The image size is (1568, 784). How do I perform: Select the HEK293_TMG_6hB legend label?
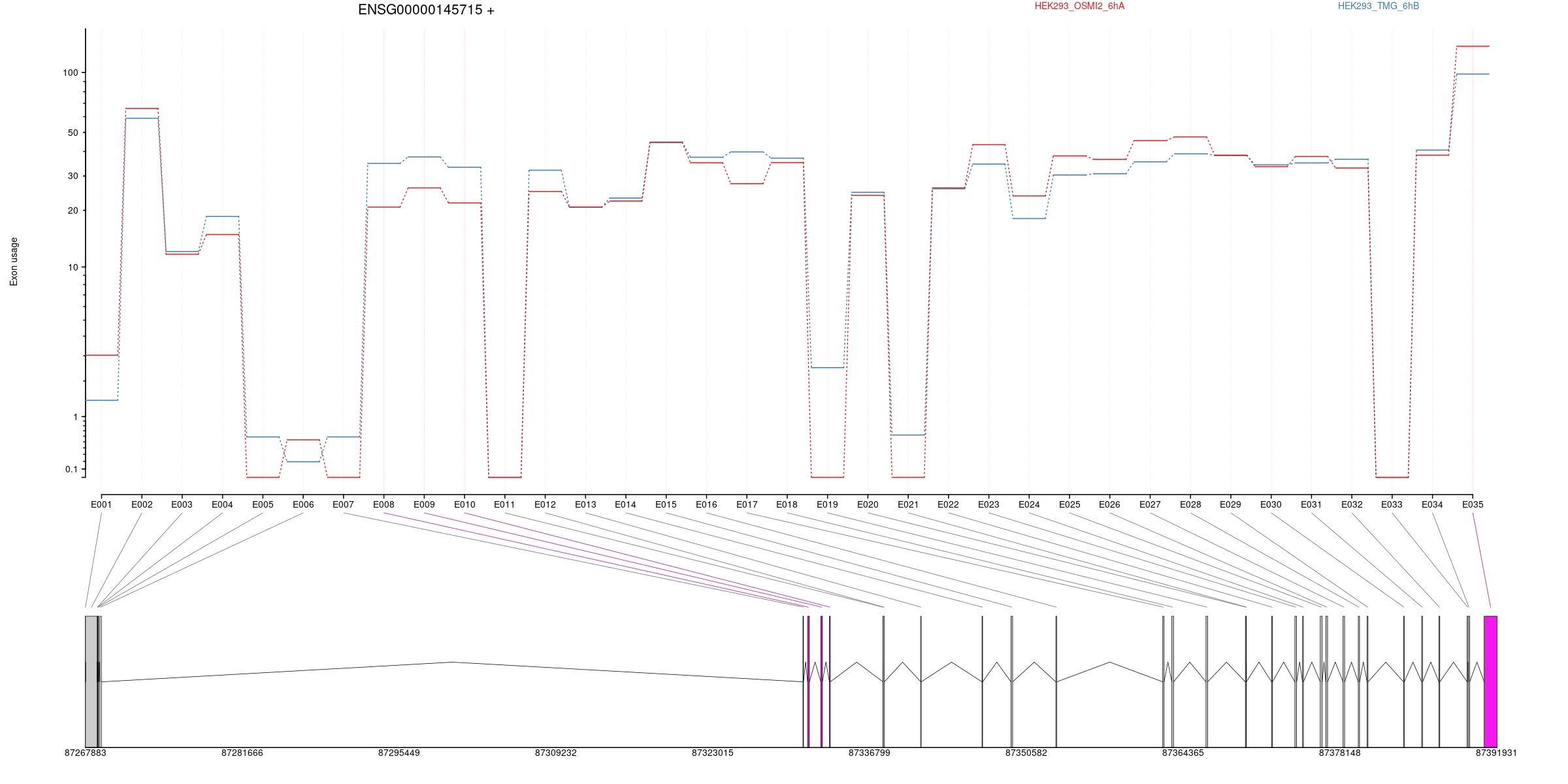coord(1378,6)
